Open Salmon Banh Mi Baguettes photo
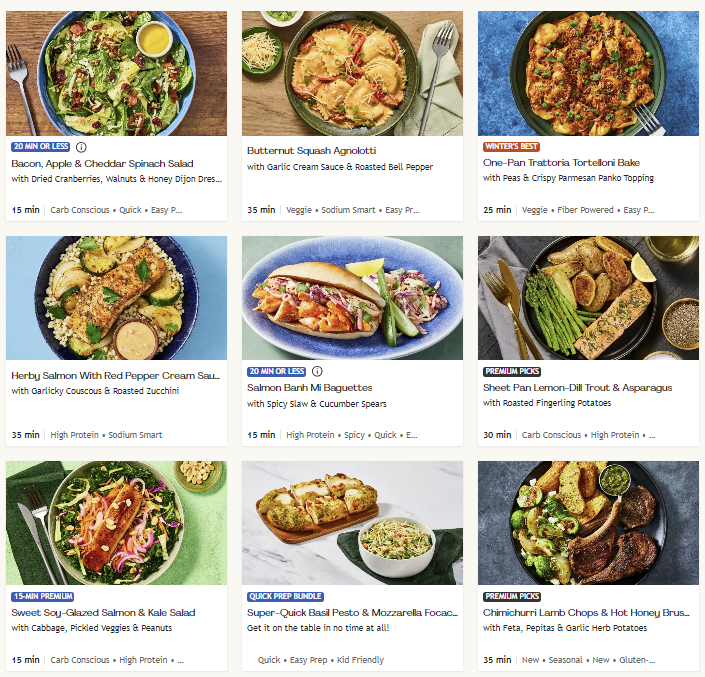 [x=352, y=298]
